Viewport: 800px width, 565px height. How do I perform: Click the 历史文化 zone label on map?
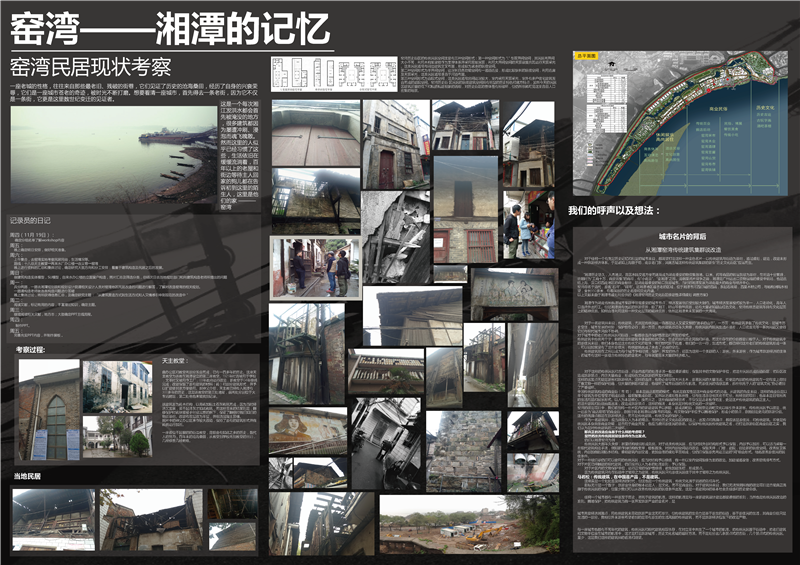coord(765,108)
